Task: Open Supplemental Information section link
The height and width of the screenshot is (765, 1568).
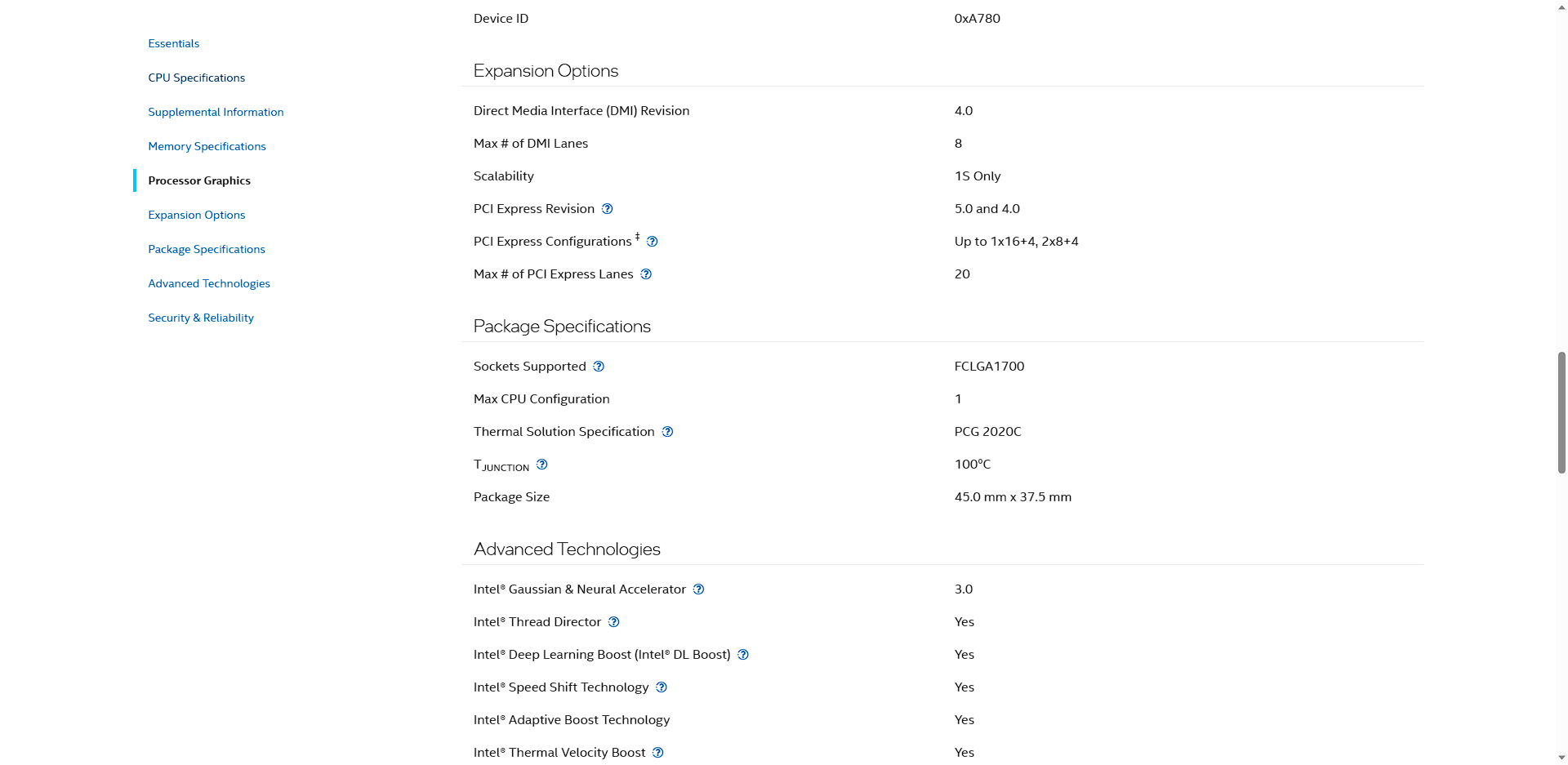Action: point(216,112)
